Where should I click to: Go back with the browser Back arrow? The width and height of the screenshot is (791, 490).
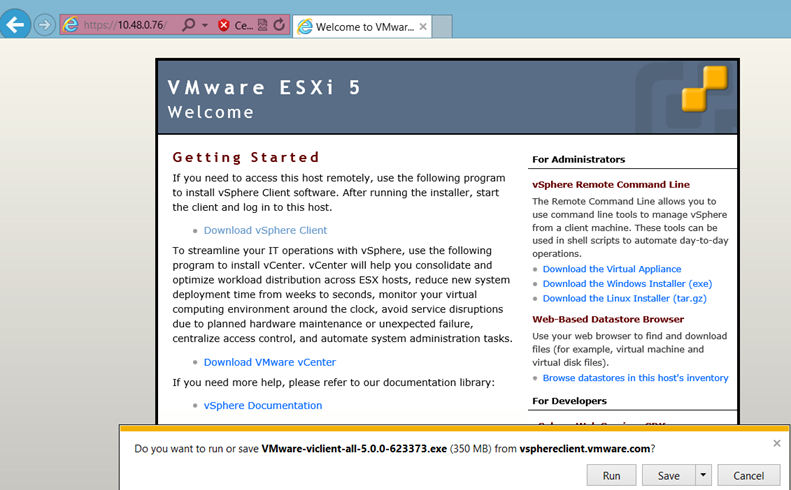point(15,24)
